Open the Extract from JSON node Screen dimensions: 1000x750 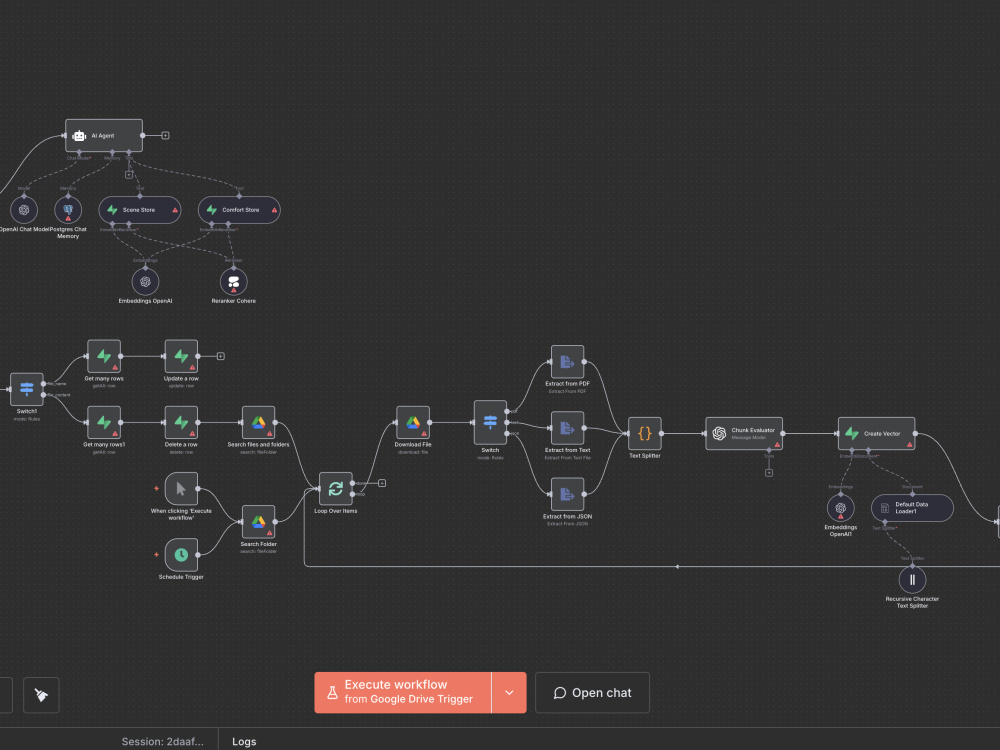pos(568,494)
